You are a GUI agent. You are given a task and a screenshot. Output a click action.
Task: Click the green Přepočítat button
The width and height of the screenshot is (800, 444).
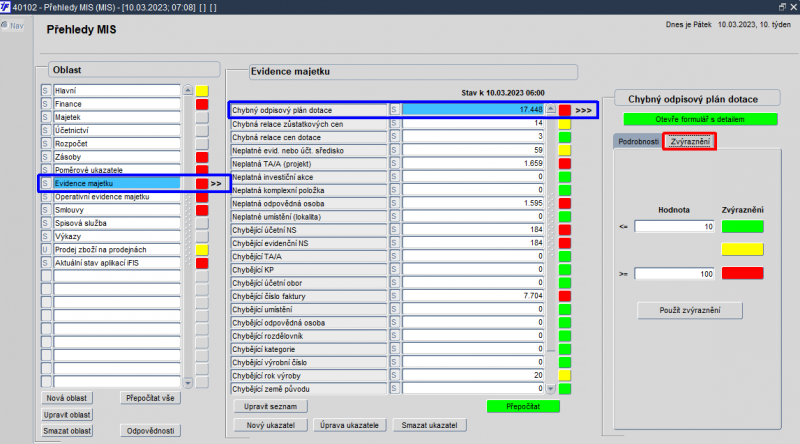(523, 406)
